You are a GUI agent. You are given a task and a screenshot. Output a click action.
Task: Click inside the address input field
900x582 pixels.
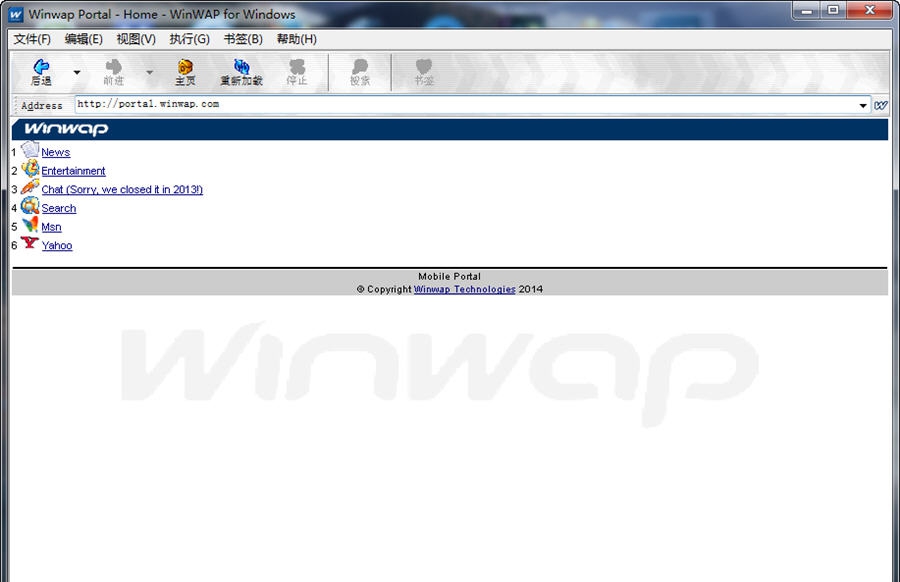coord(300,104)
